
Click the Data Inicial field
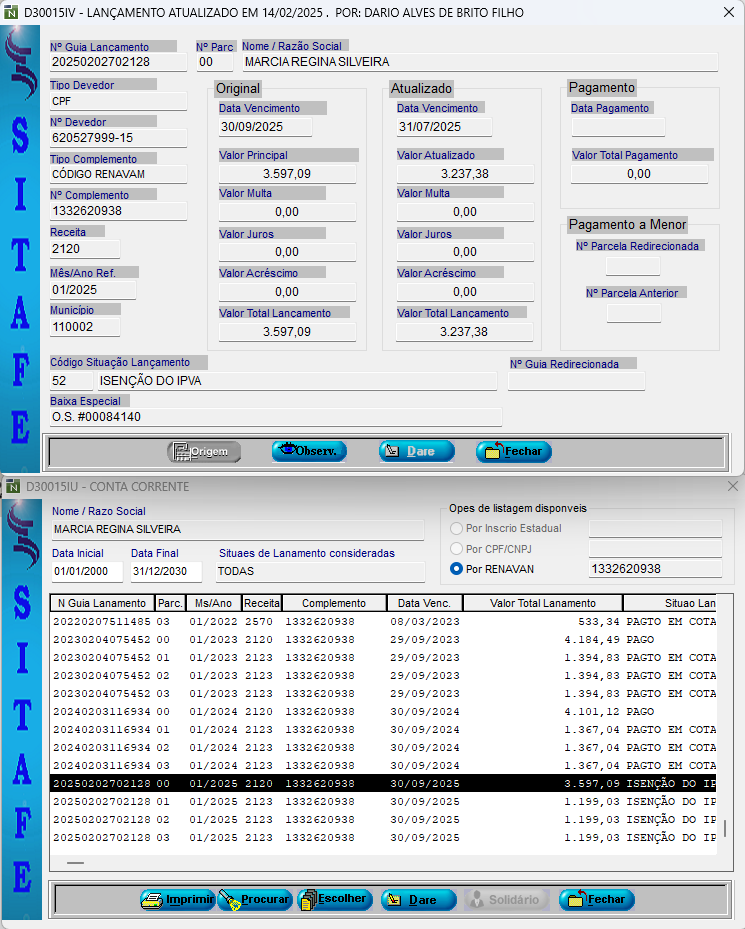click(x=86, y=572)
